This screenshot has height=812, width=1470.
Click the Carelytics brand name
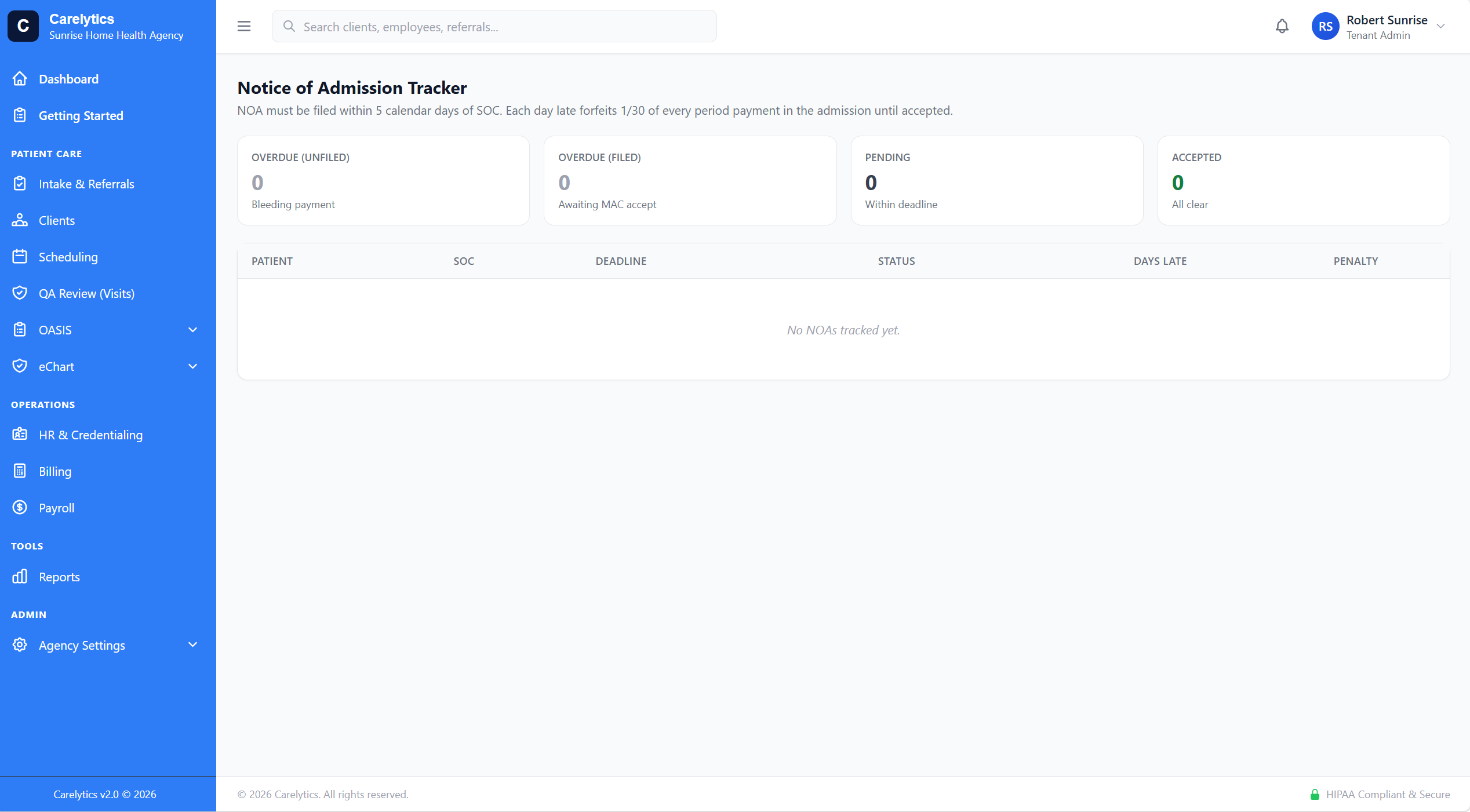pyautogui.click(x=82, y=19)
